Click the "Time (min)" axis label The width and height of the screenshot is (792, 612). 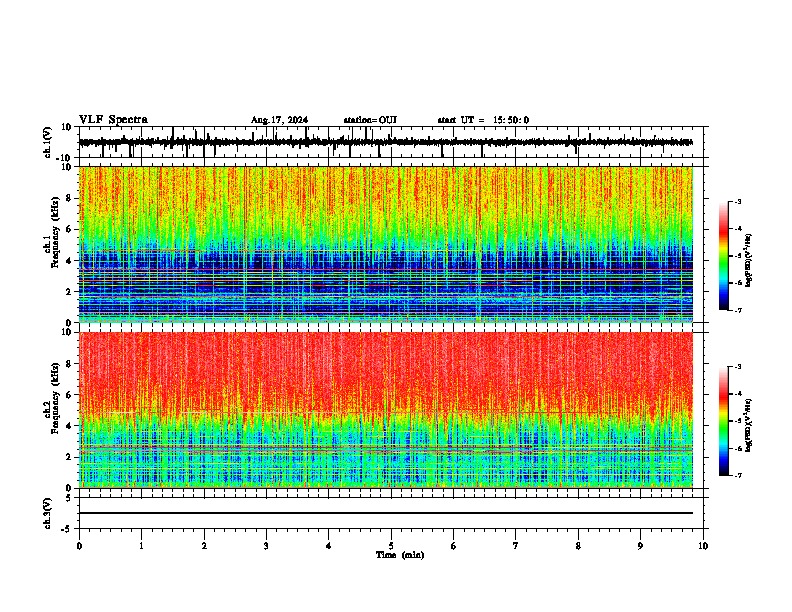pos(400,555)
